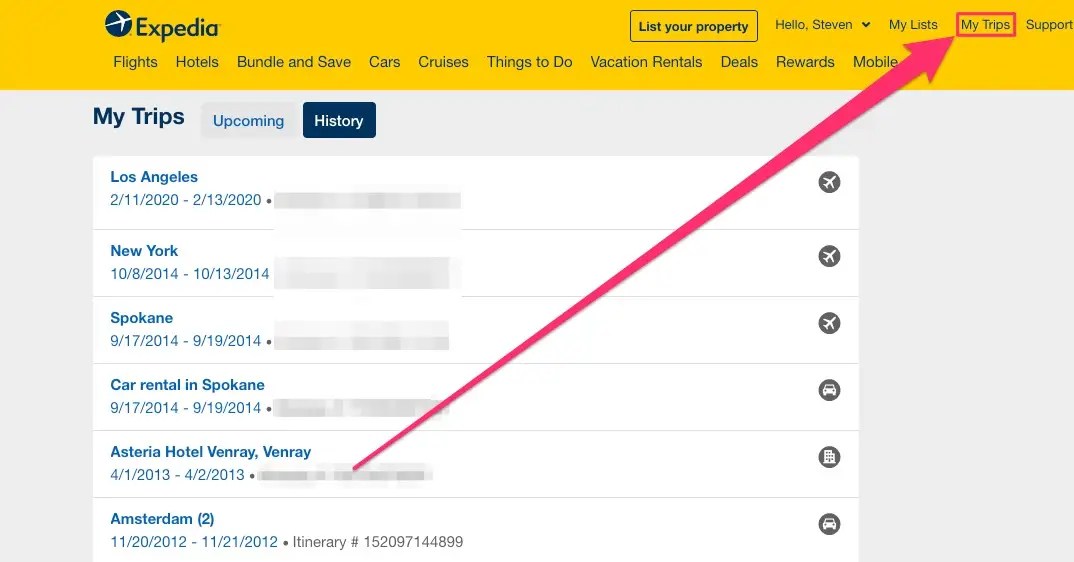Image resolution: width=1074 pixels, height=562 pixels.
Task: Open Vacation Rentals menu item
Action: (646, 62)
